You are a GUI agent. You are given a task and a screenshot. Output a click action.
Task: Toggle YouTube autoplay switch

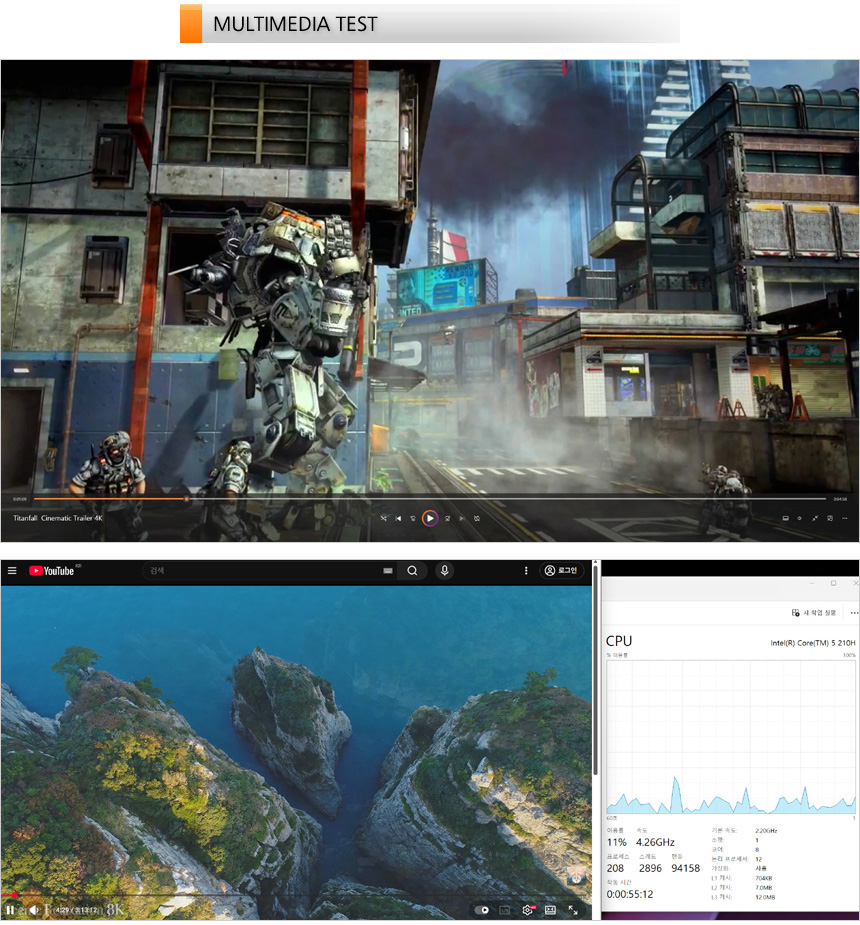tap(483, 910)
